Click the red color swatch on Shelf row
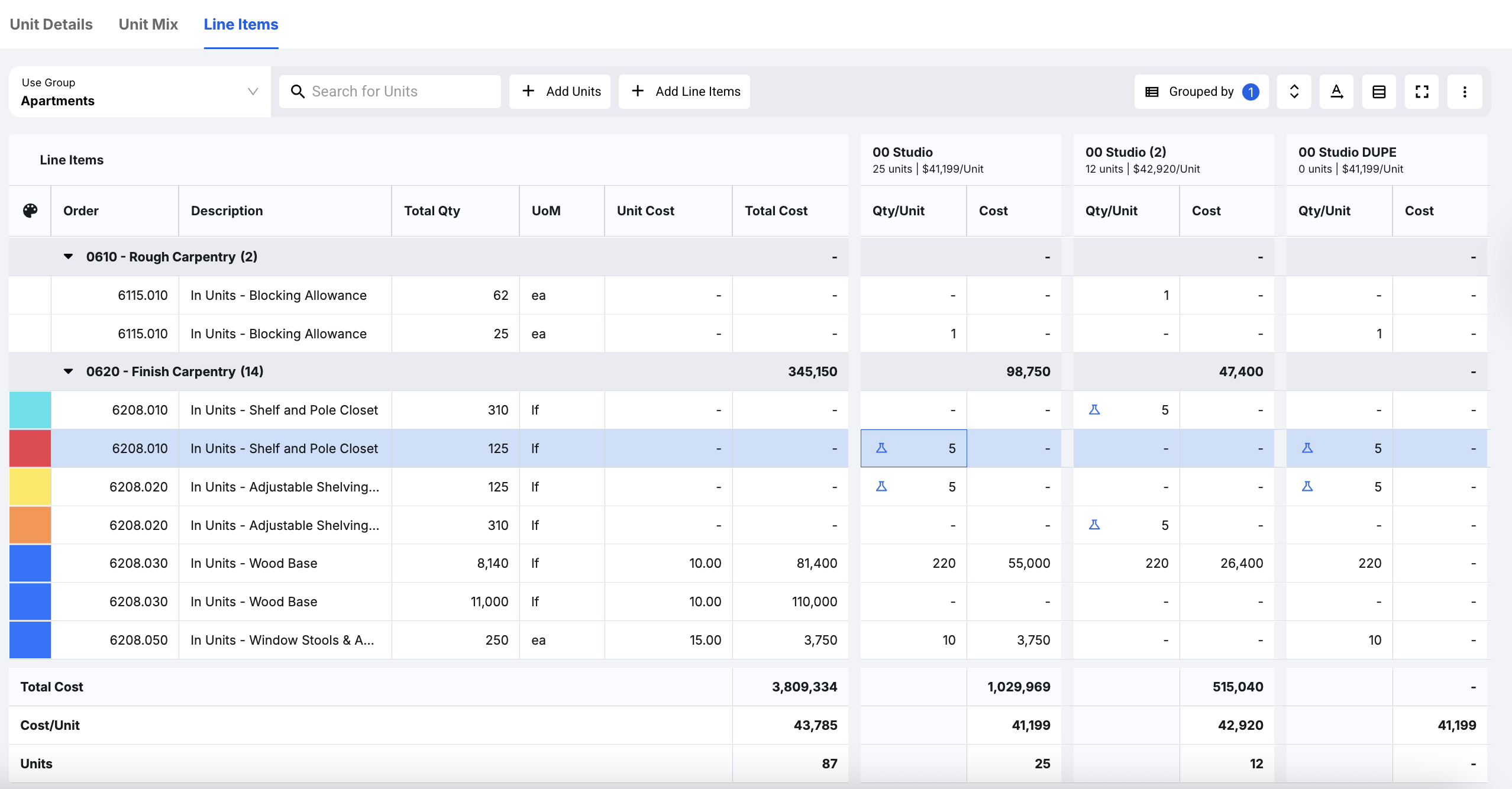Image resolution: width=1512 pixels, height=789 pixels. click(30, 448)
